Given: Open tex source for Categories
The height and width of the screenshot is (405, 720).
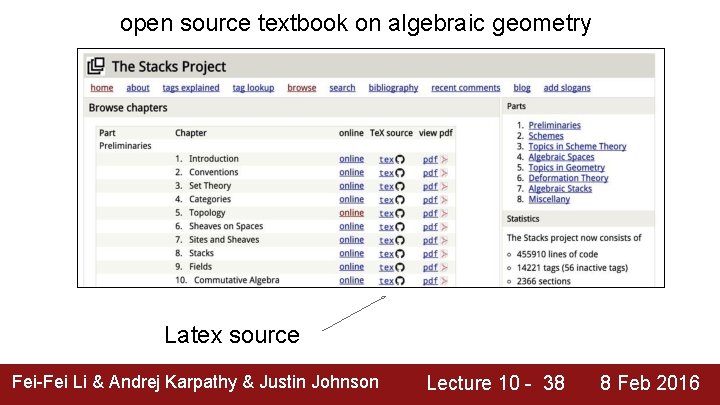Looking at the screenshot, I should pos(386,200).
